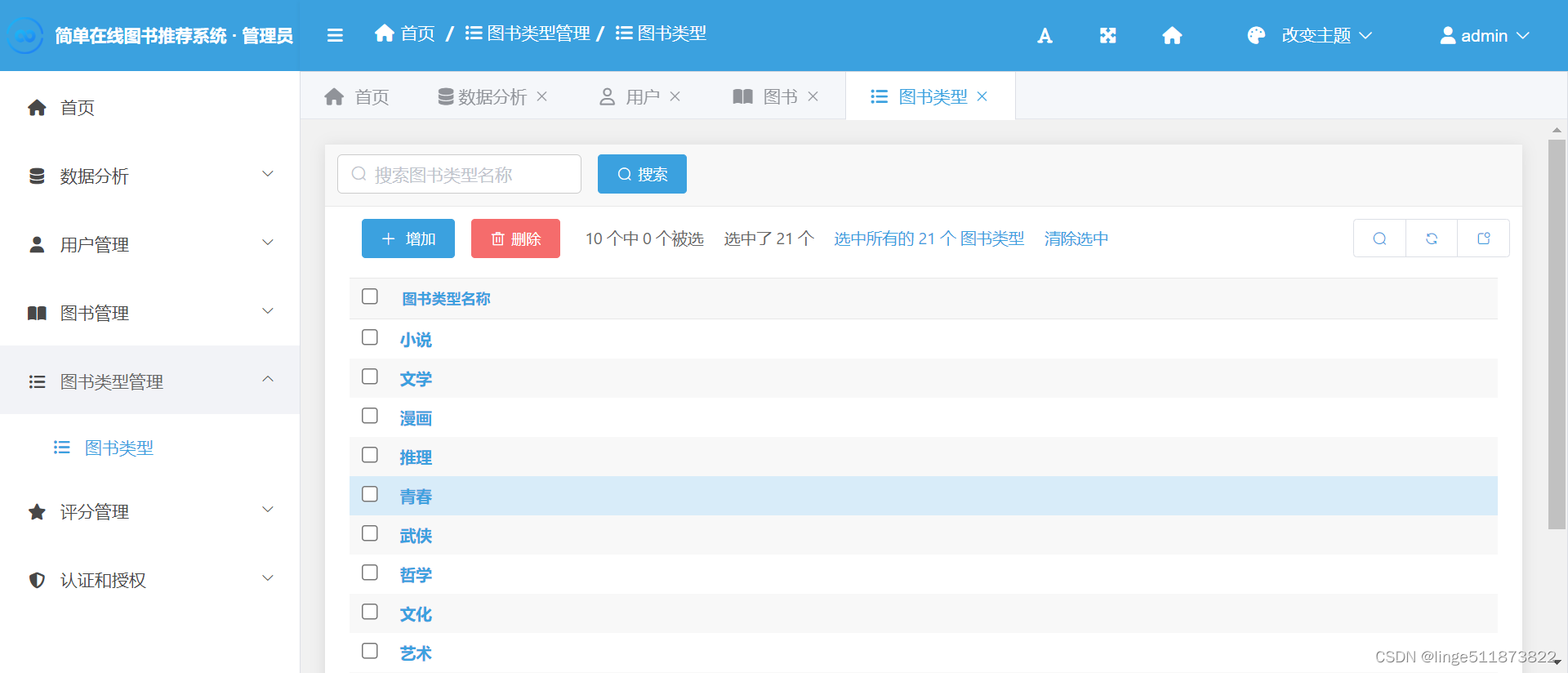This screenshot has height=673, width=1568.
Task: Close the 图书类型 tab
Action: pyautogui.click(x=982, y=96)
